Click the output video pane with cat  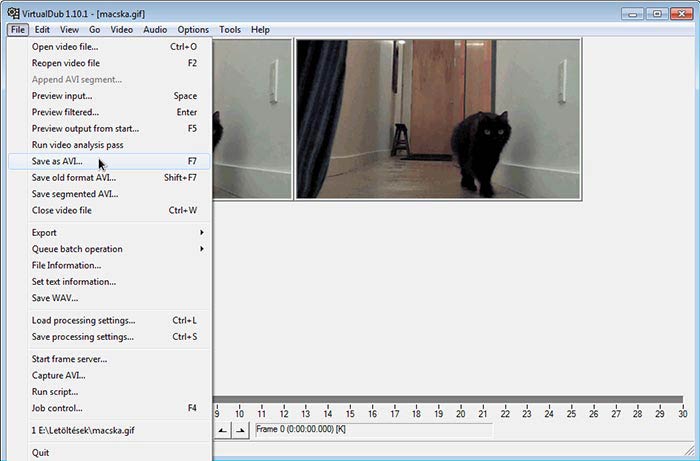pos(438,119)
